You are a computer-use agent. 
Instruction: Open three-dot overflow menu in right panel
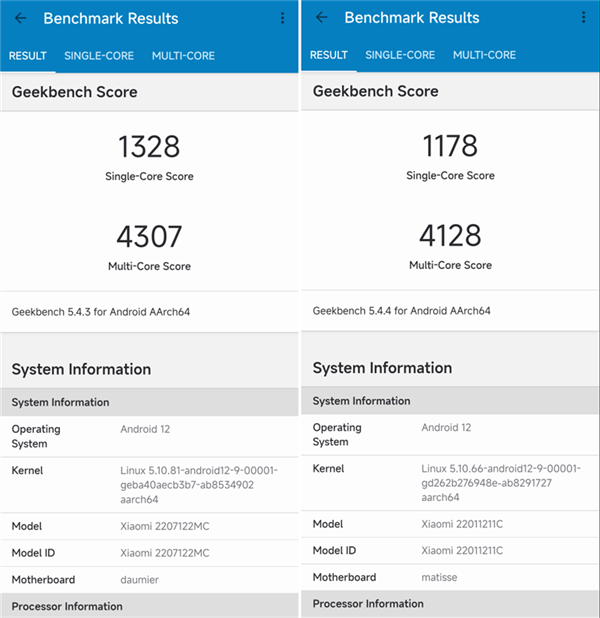[x=584, y=18]
